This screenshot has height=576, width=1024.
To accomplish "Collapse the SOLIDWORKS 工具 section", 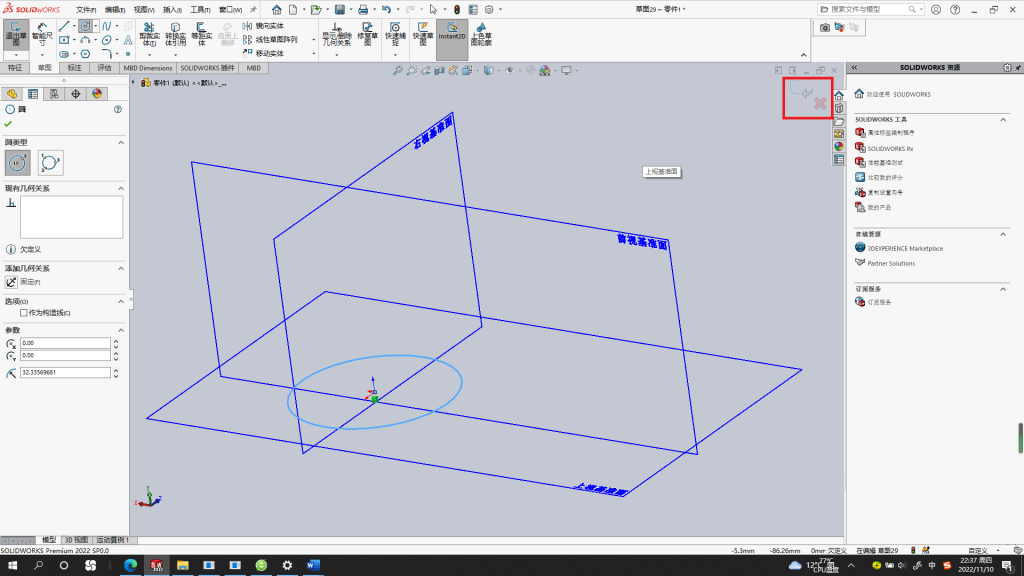I will [x=1003, y=120].
